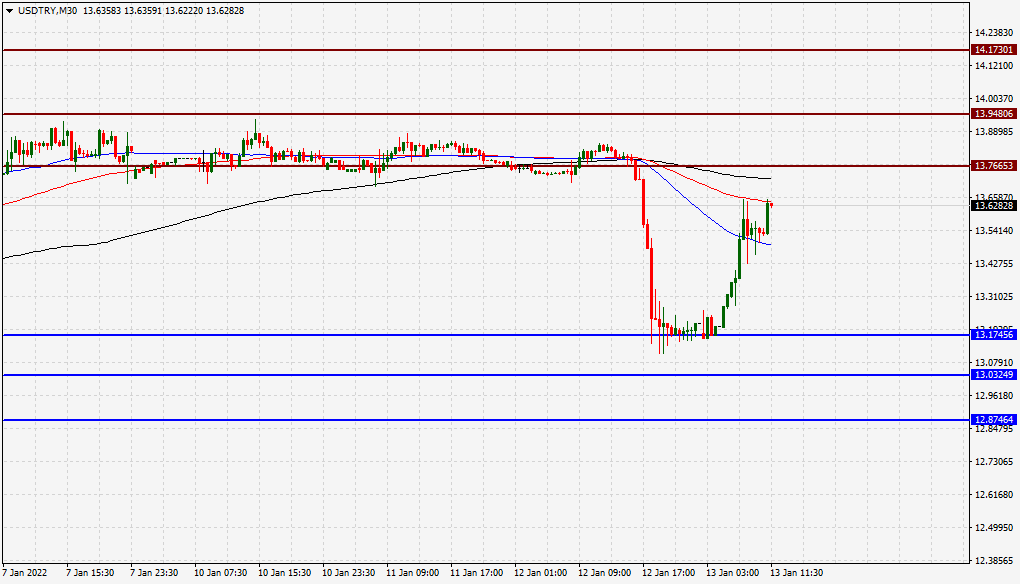Viewport: 1020px width, 584px height.
Task: Click the 10 Jan 23:30 time label
Action: tap(349, 573)
